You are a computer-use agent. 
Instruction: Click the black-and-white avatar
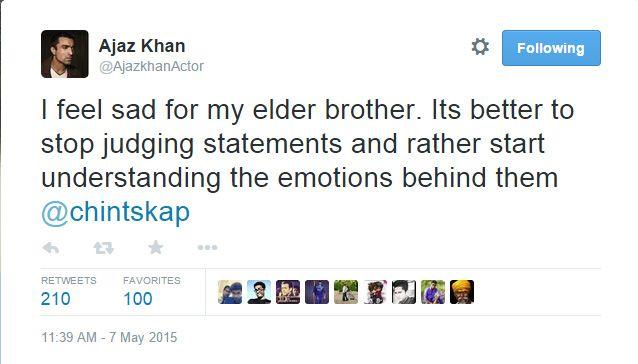click(404, 292)
